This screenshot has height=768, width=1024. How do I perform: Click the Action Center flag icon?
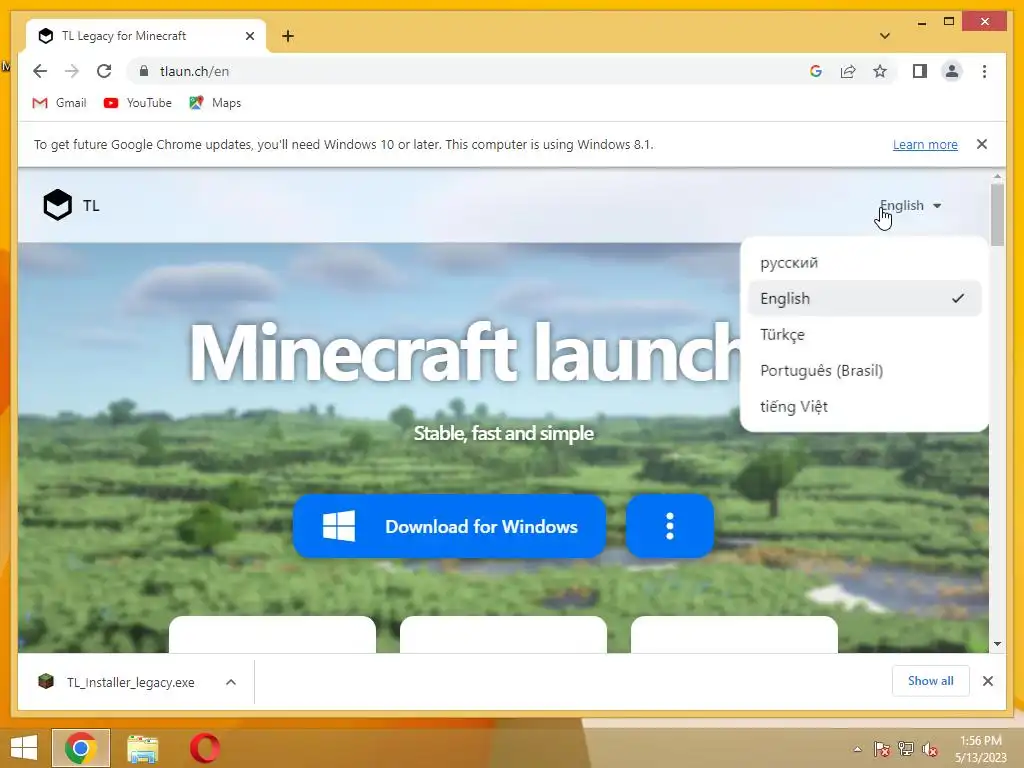tap(881, 749)
